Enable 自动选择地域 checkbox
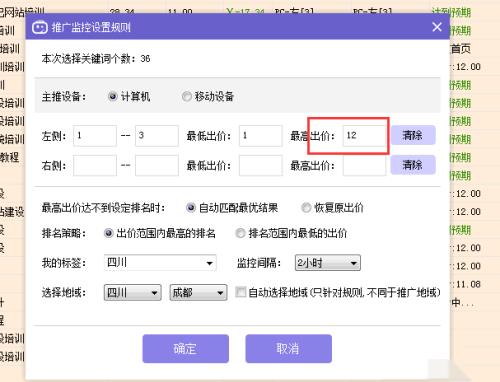This screenshot has height=382, width=500. click(240, 292)
